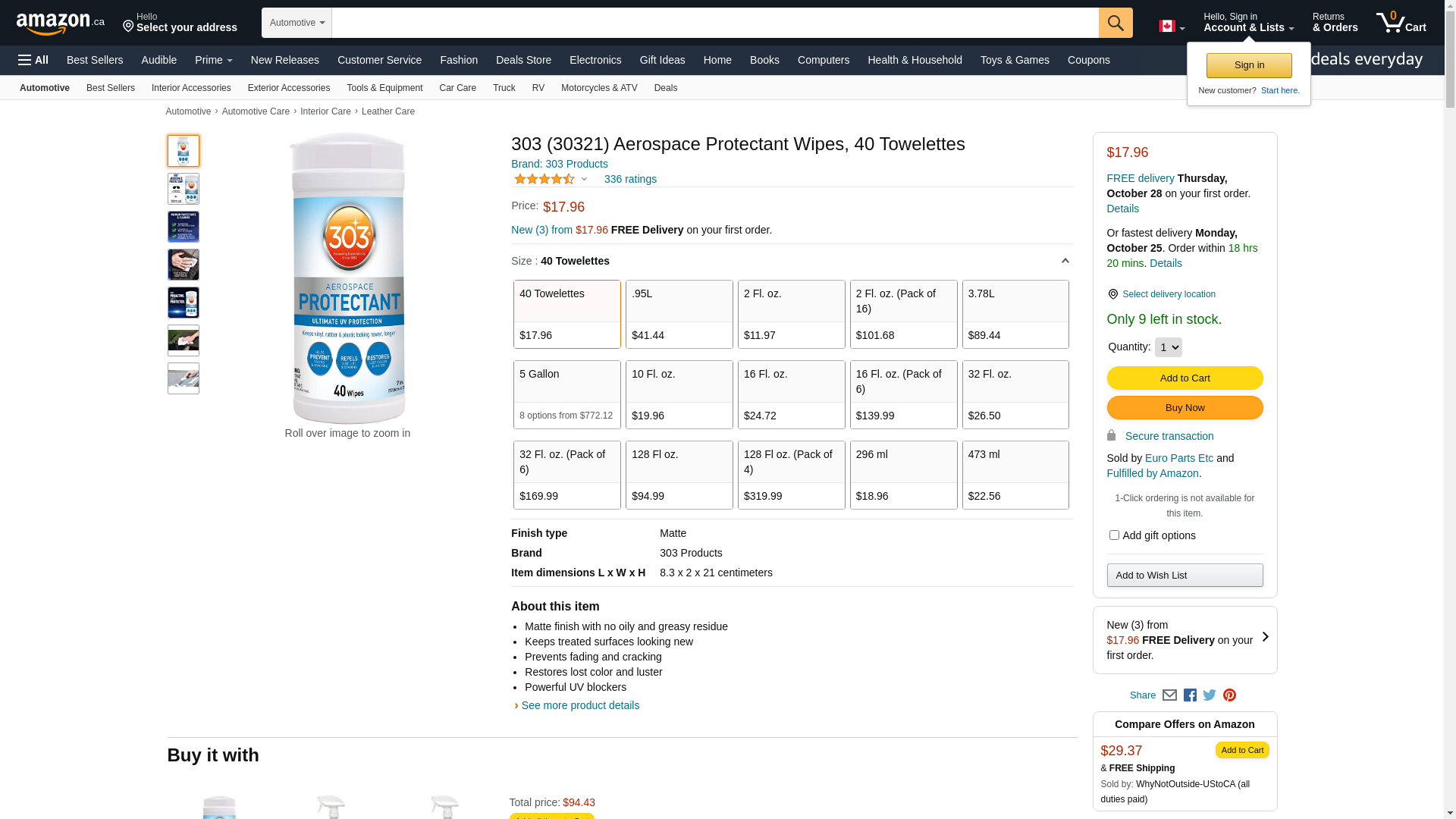The image size is (1456, 819).
Task: Select the 10 Fl. oz. size option
Action: click(679, 394)
